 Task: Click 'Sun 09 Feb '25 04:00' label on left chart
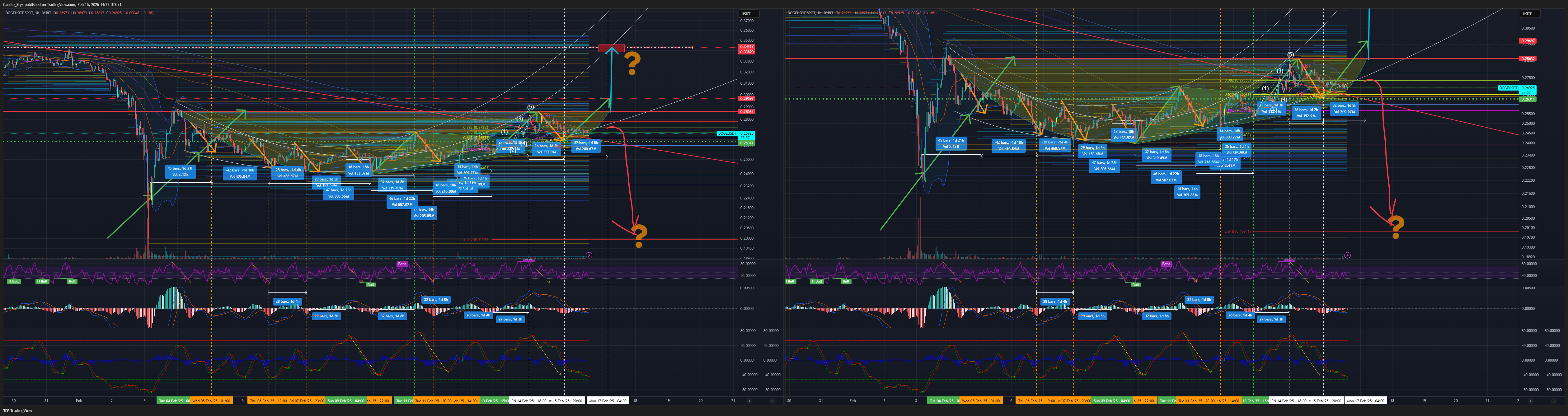pyautogui.click(x=346, y=401)
